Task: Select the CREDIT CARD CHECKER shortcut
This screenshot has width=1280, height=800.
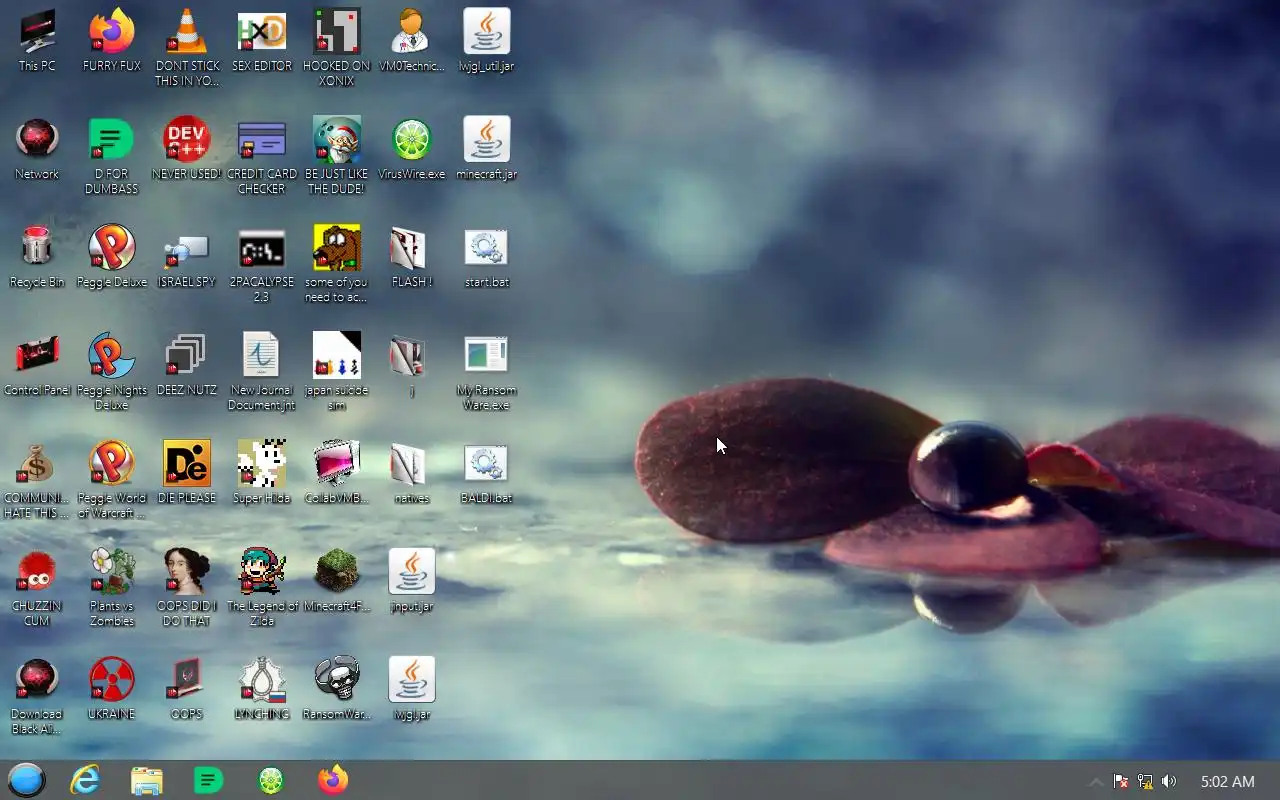Action: click(x=262, y=156)
